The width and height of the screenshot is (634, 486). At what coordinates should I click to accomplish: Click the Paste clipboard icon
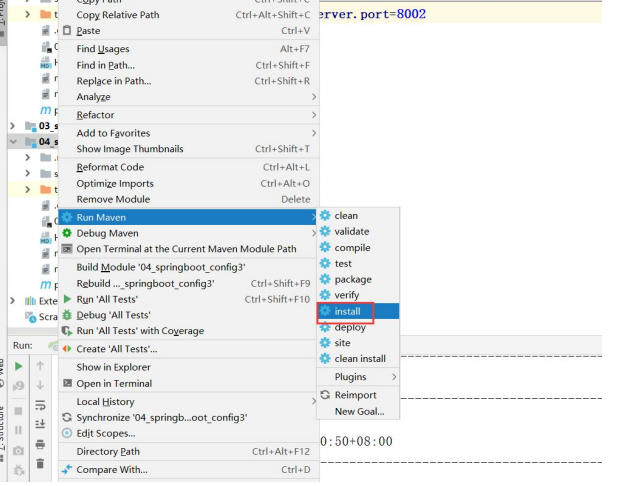(67, 30)
